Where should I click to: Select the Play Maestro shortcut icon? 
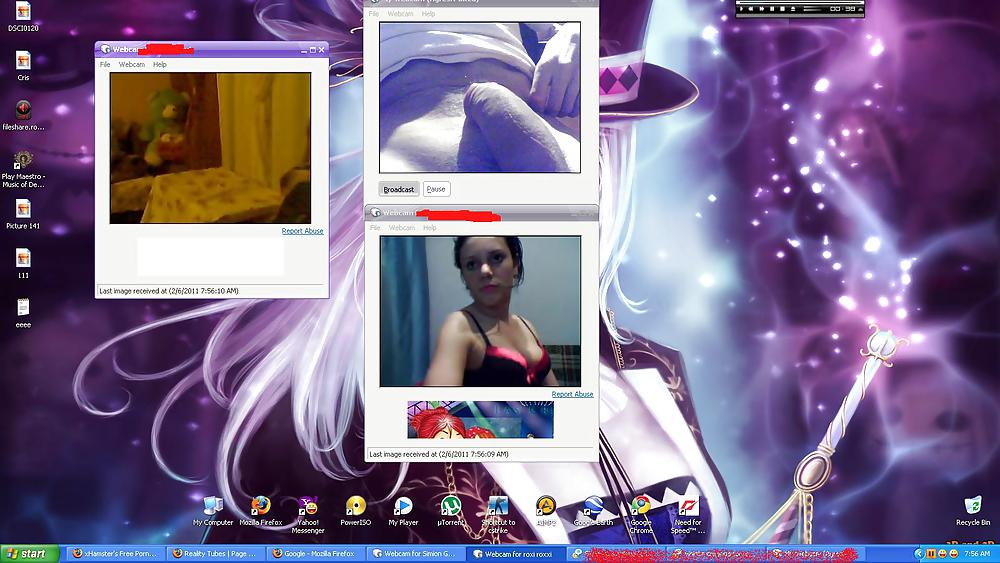point(23,169)
